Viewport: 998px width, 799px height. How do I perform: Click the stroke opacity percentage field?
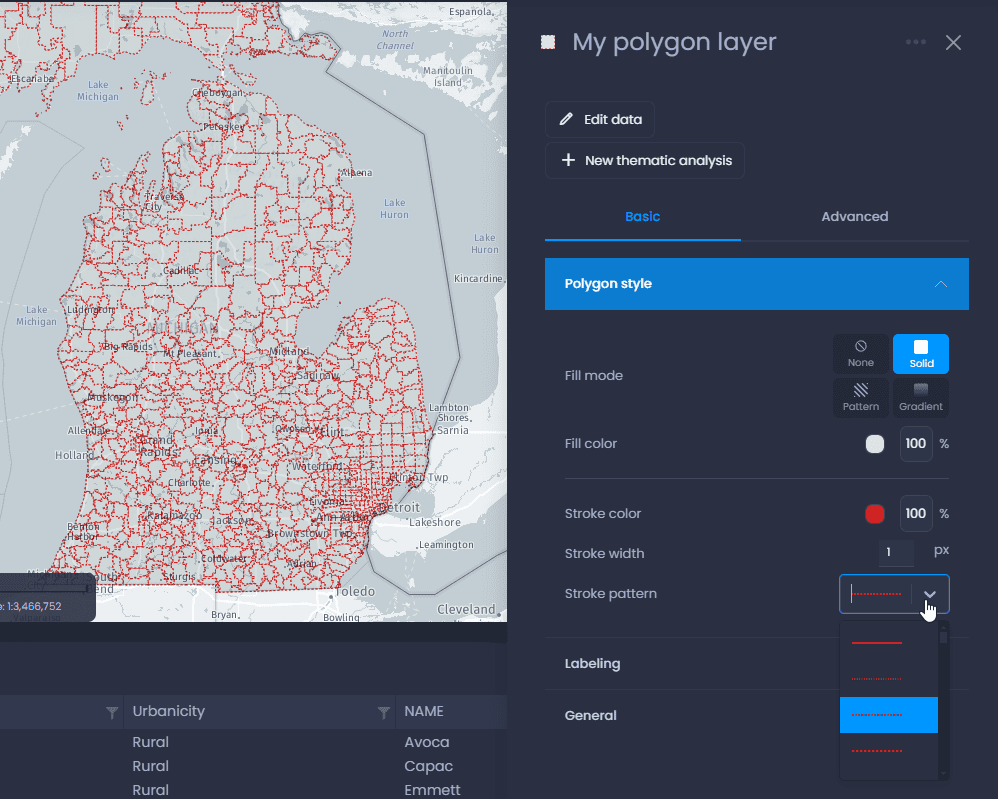tap(916, 514)
